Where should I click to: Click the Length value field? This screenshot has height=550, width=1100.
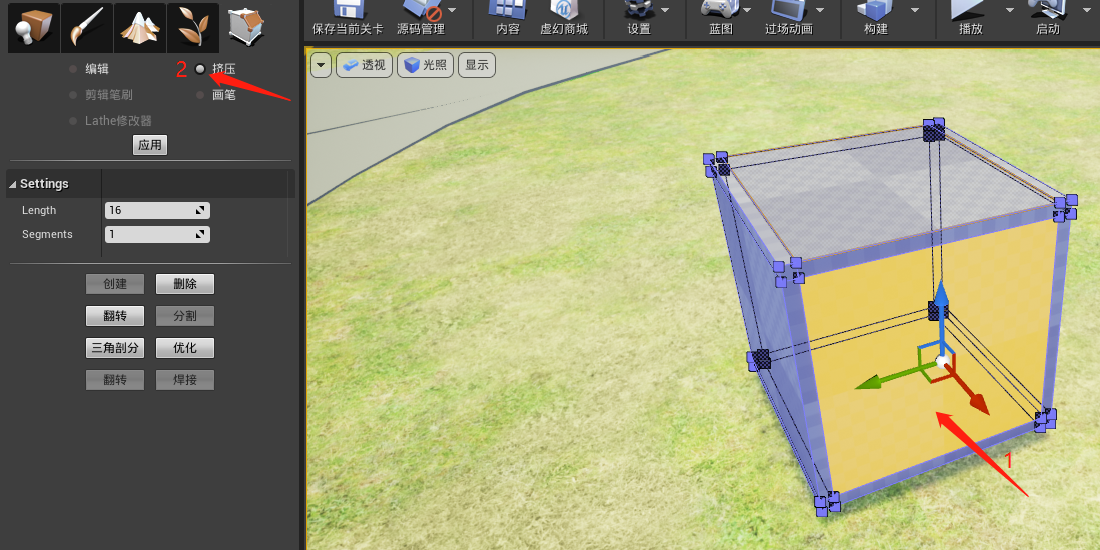(150, 210)
